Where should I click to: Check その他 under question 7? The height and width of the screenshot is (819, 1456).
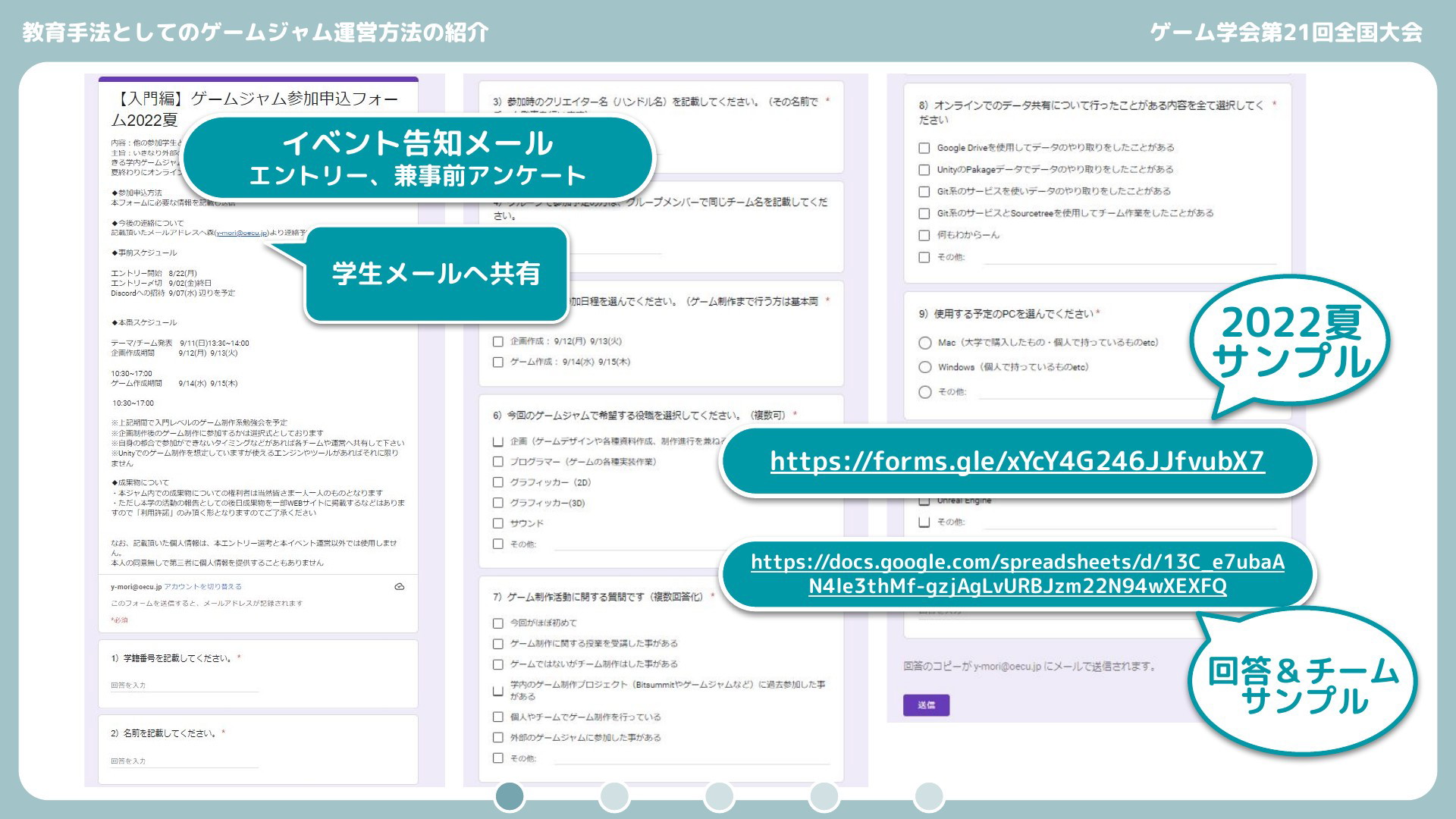[x=498, y=758]
